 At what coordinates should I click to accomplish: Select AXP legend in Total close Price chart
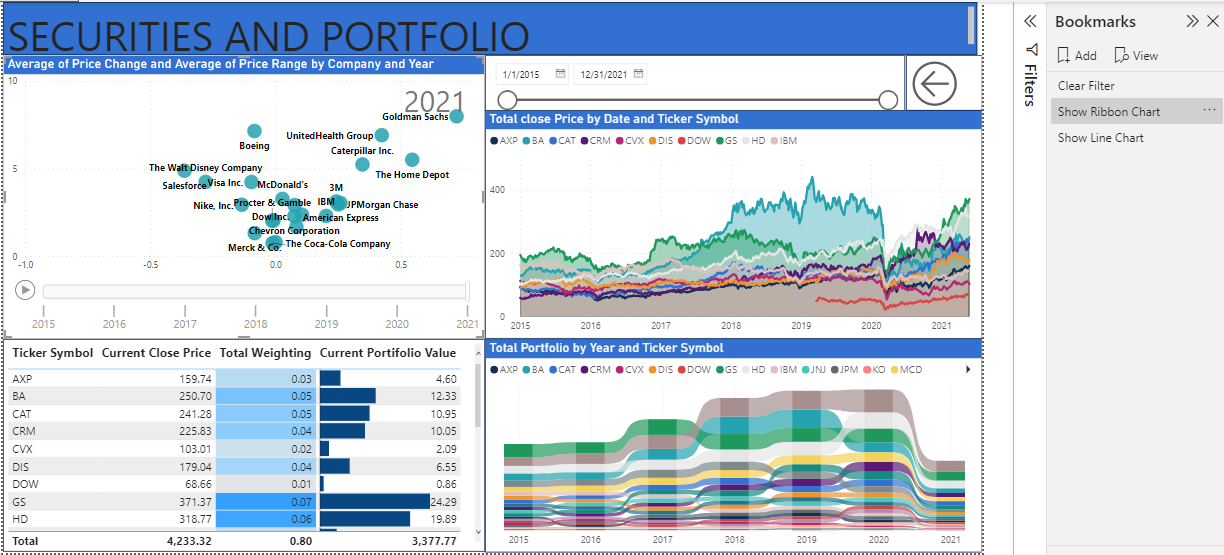click(504, 141)
